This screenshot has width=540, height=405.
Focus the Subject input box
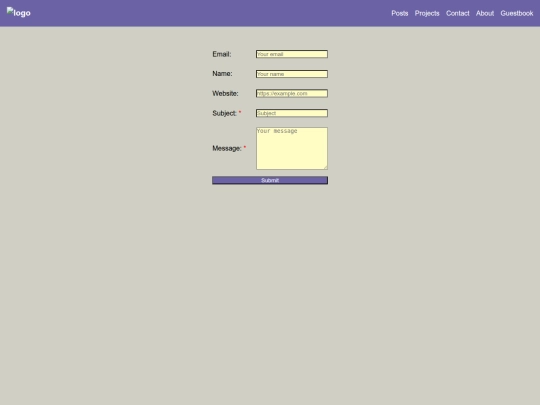292,113
